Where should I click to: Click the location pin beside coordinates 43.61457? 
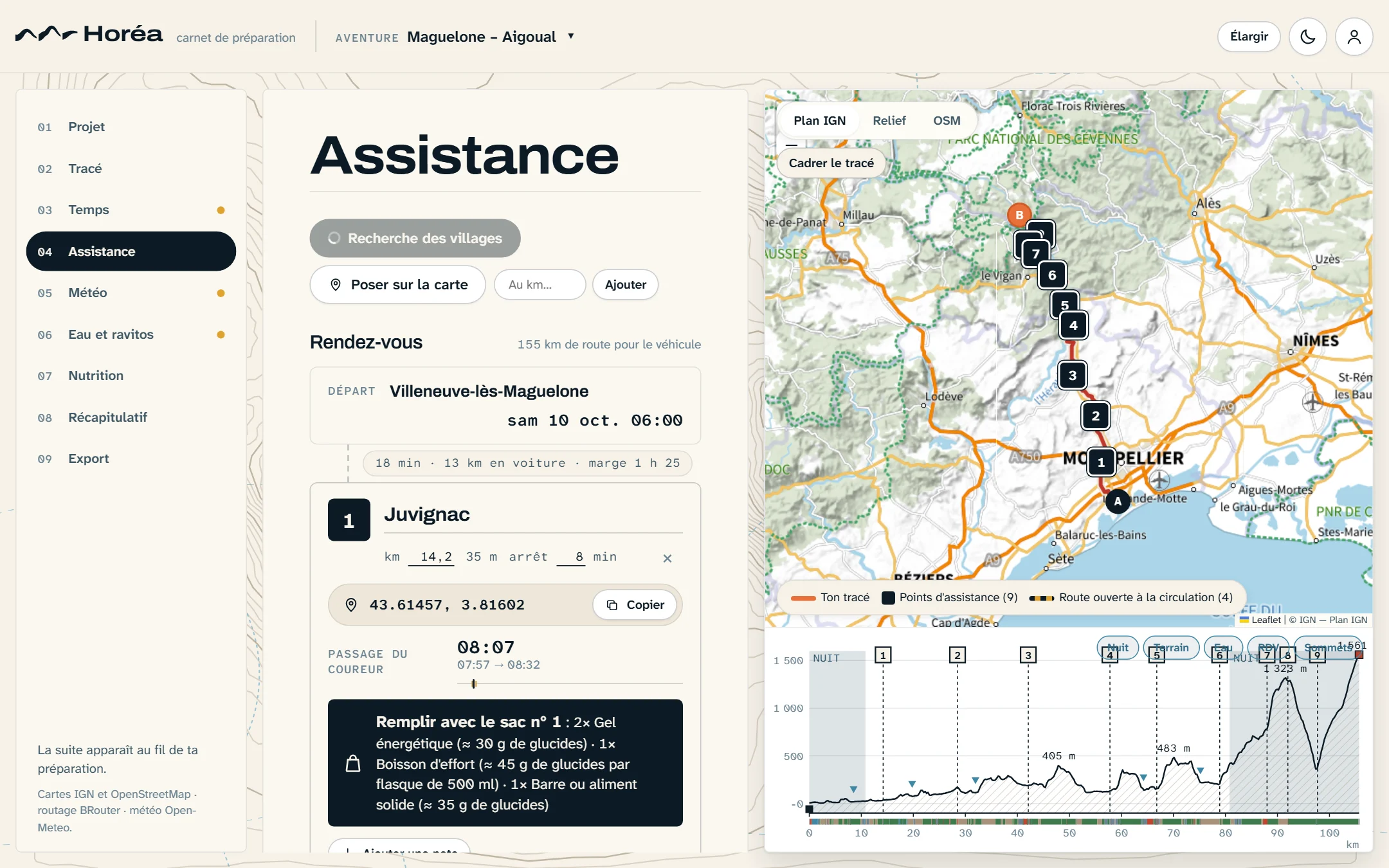351,604
